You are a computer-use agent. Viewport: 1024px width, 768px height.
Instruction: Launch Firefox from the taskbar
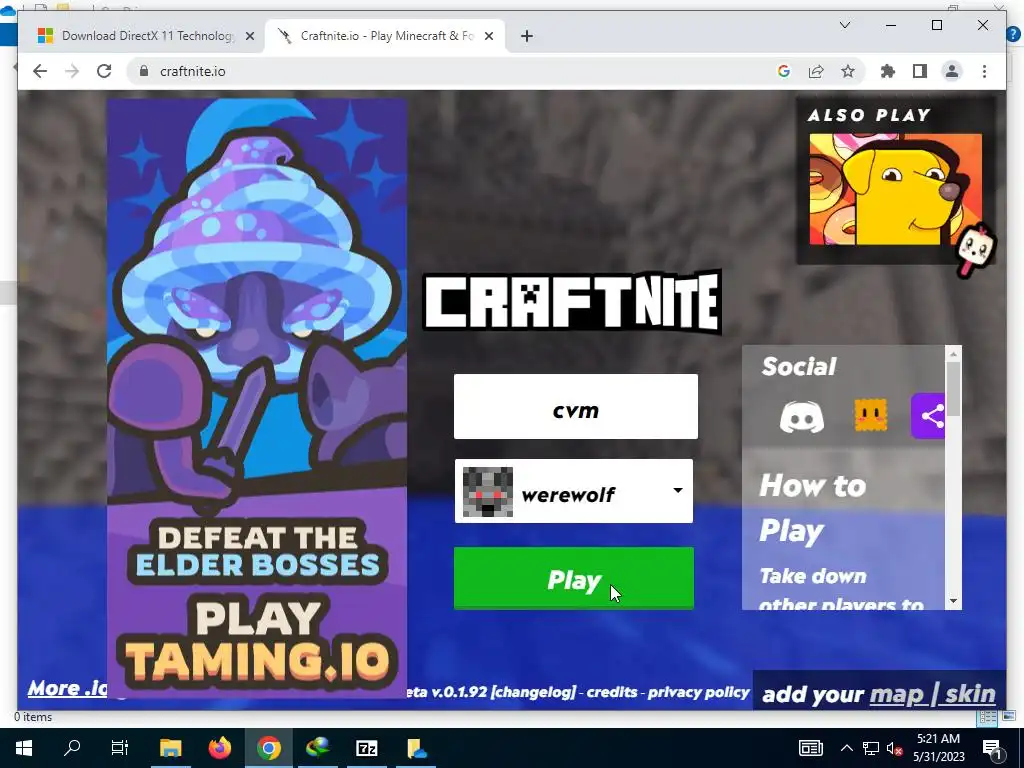(x=219, y=748)
